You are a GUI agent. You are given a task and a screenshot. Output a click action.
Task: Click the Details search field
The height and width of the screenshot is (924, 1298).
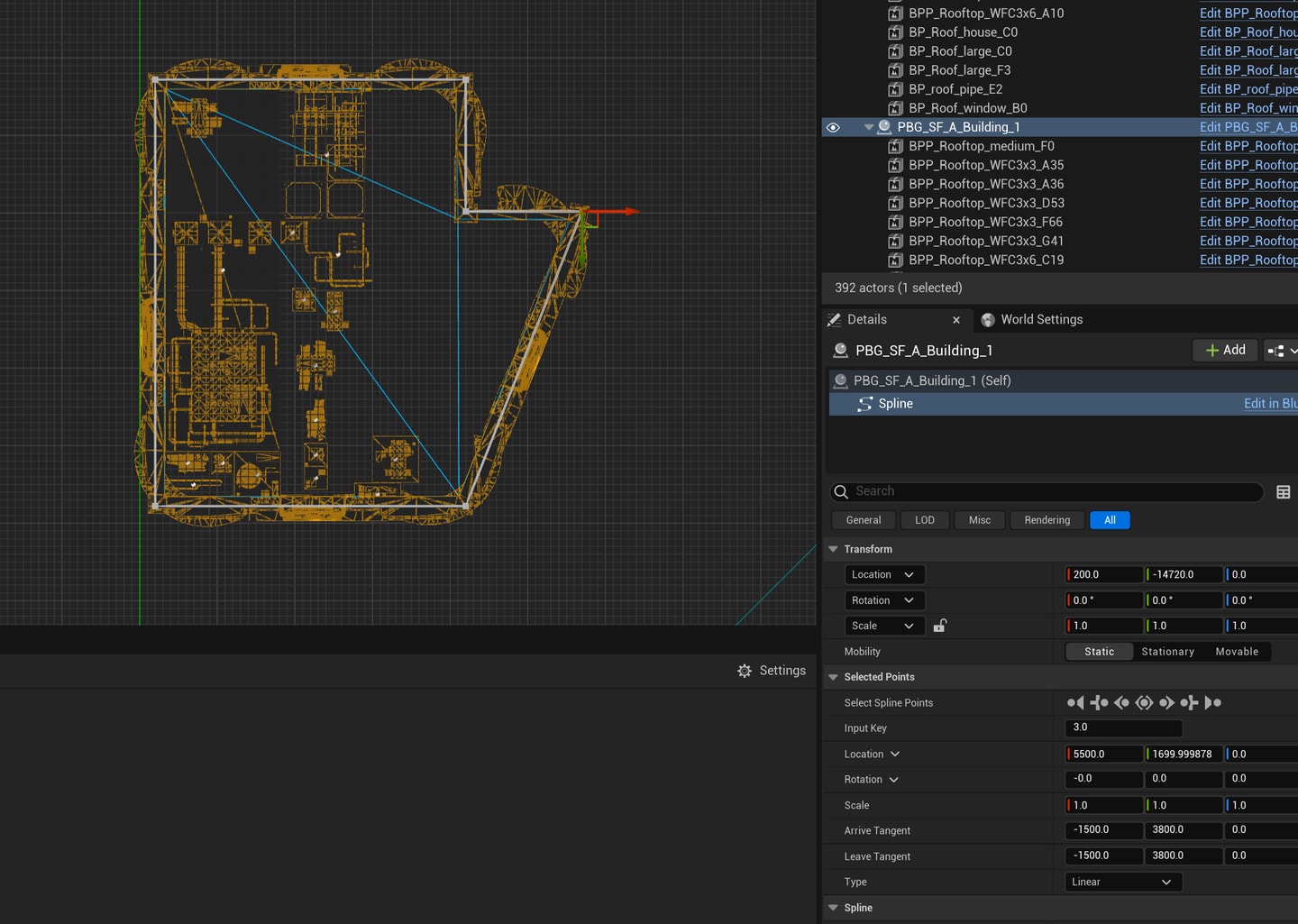(1047, 491)
